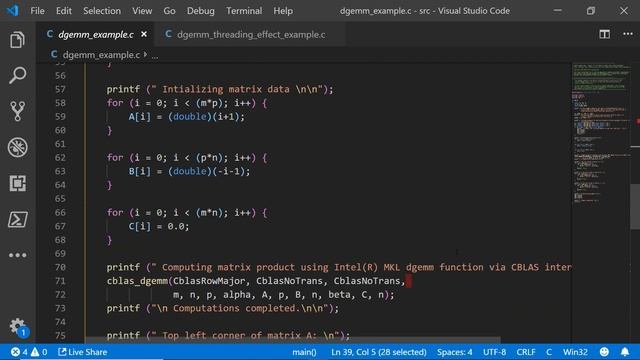
Task: Click 'Intializing matrix data' printf line
Action: pos(220,89)
